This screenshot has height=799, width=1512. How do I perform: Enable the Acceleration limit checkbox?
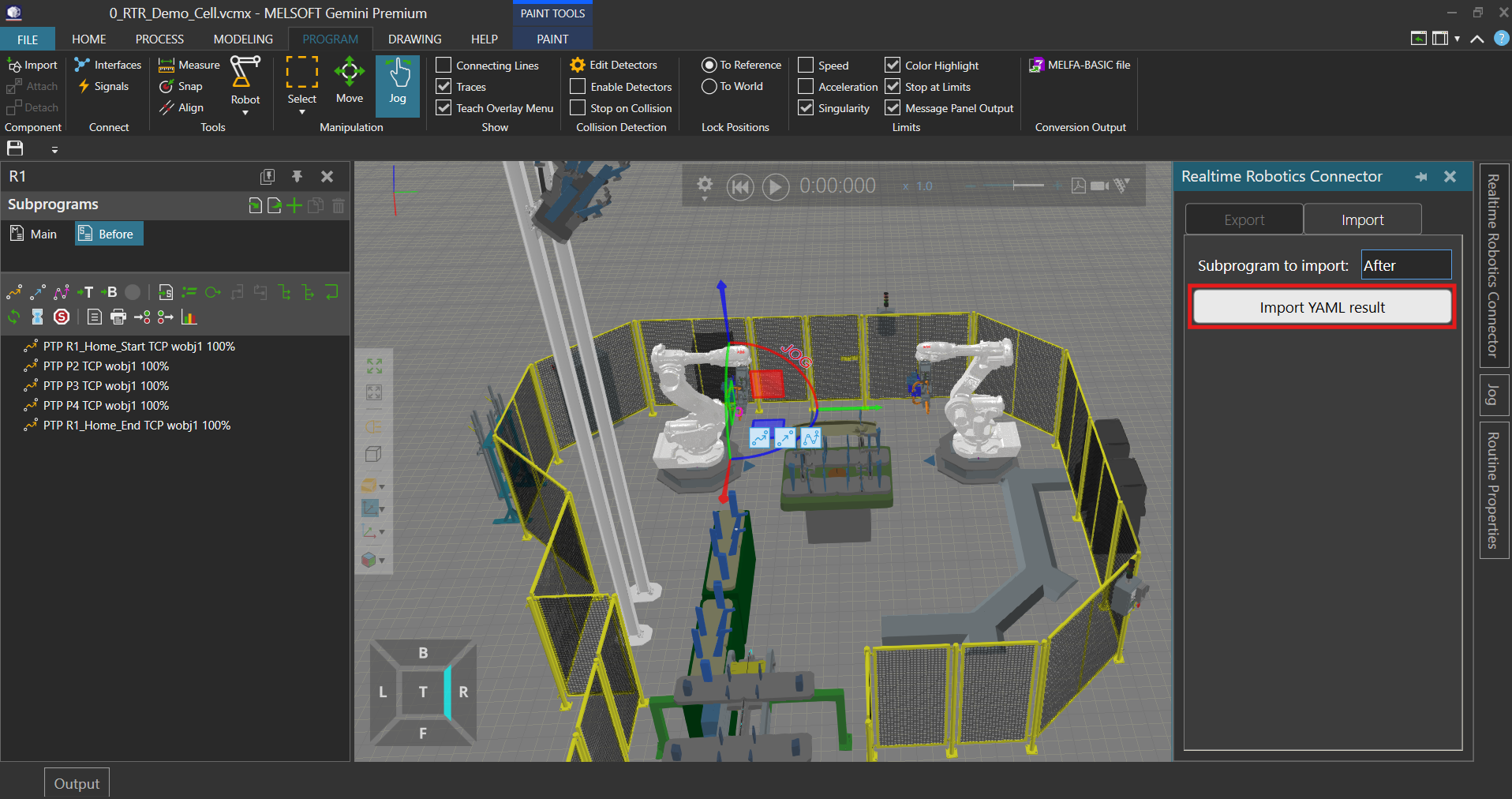(806, 86)
